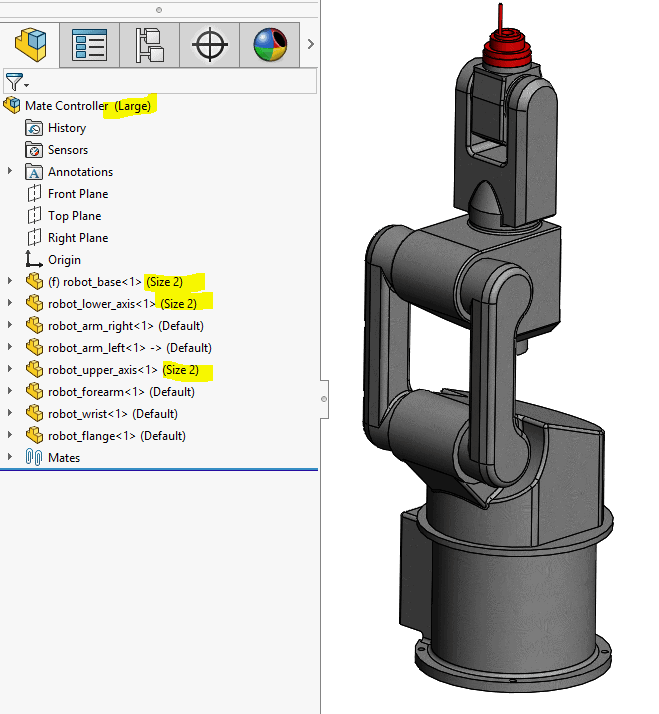The width and height of the screenshot is (659, 714).
Task: Click the History folder icon
Action: [x=34, y=128]
